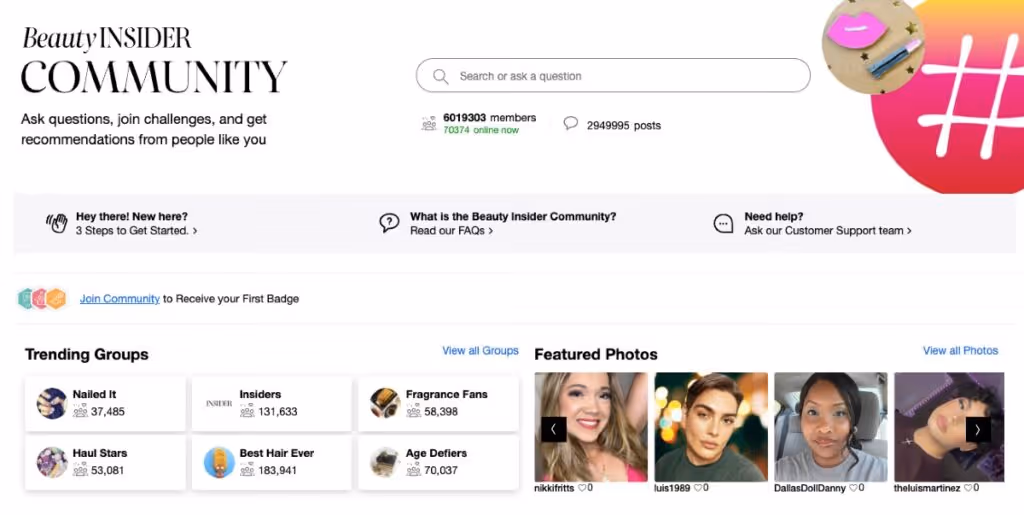This screenshot has height=515, width=1024.
Task: Open luis1989 featured photo
Action: coord(711,427)
